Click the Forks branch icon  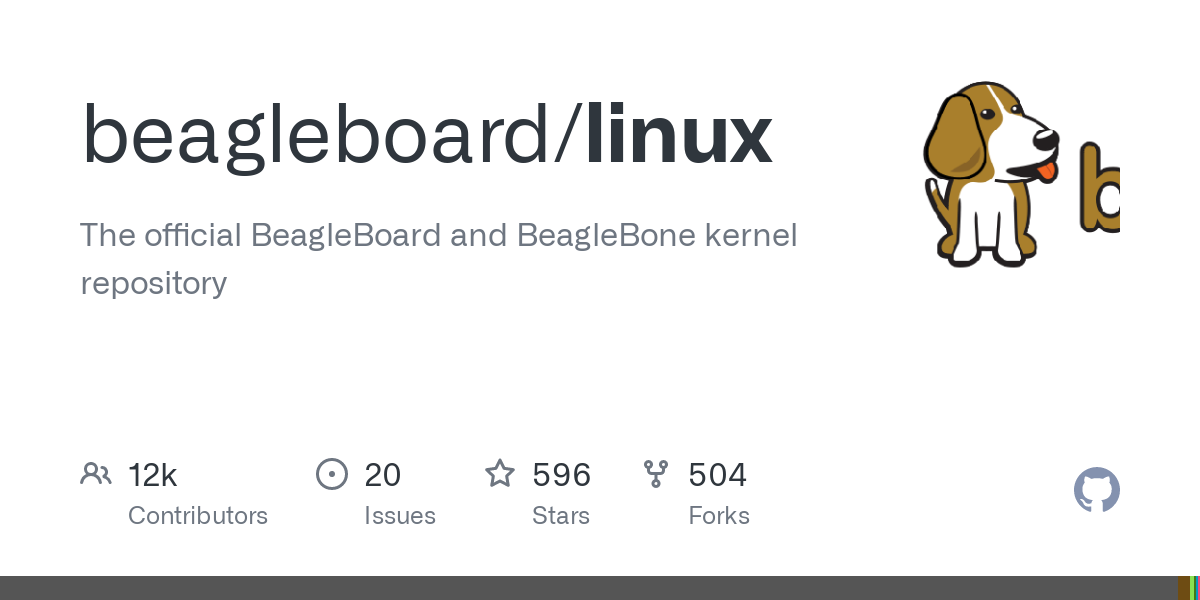pos(656,474)
